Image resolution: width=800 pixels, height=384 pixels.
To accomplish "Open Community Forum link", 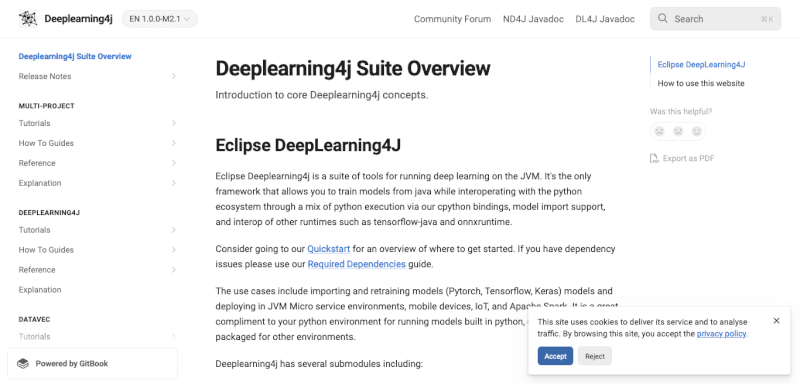I will coord(453,19).
